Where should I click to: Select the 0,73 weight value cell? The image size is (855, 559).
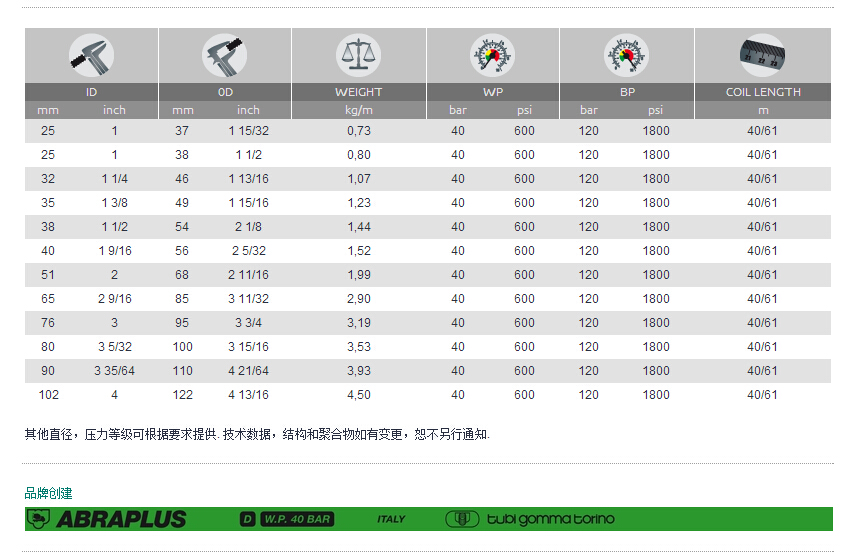(358, 131)
